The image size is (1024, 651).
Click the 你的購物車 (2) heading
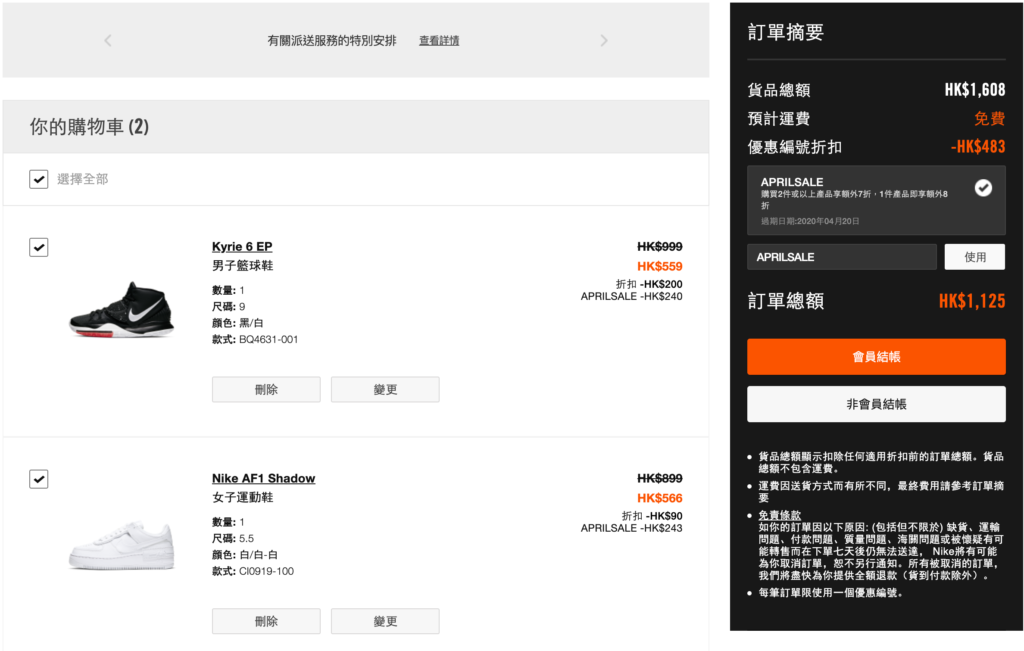(89, 127)
